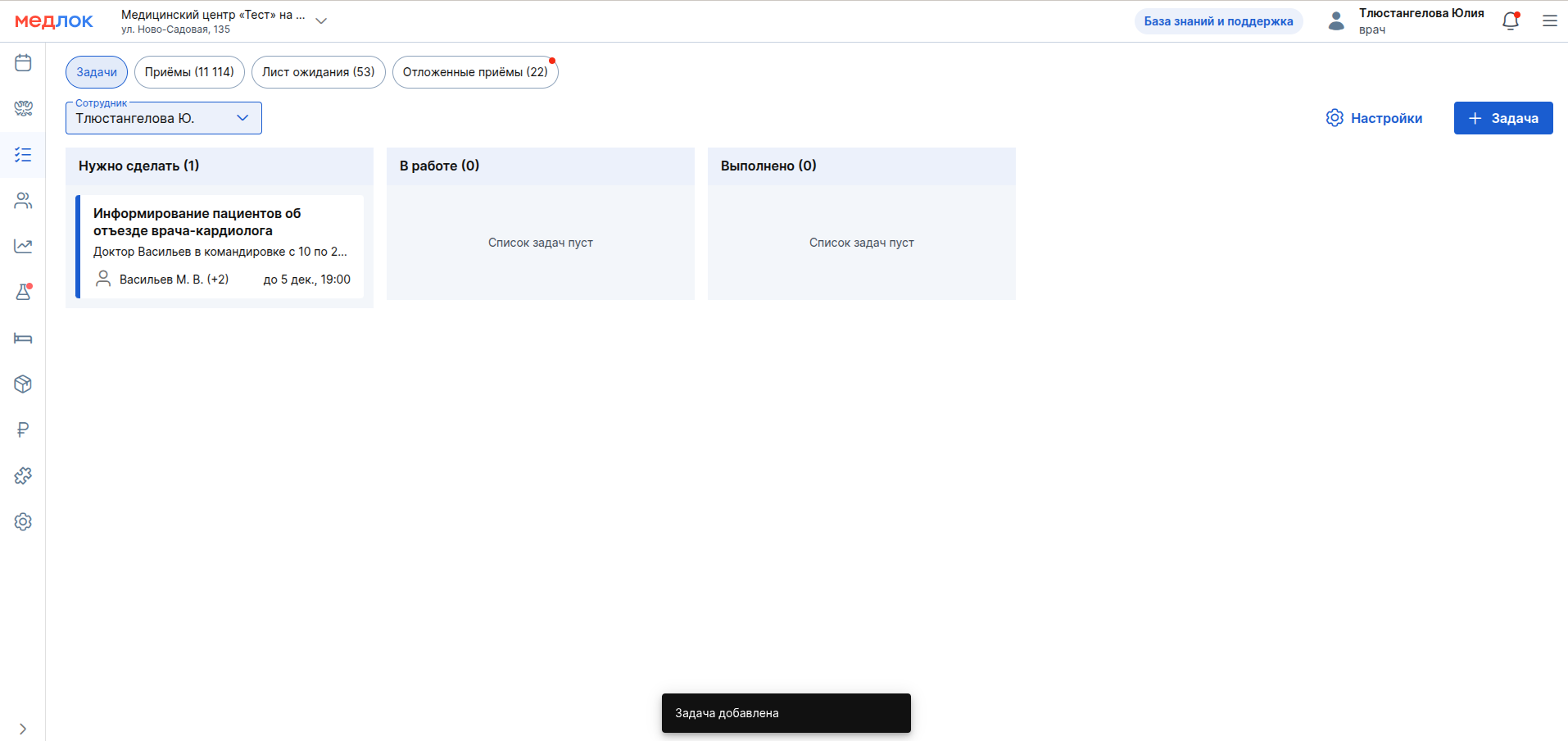The image size is (1568, 741).
Task: Open the analytics chart icon in sidebar
Action: [x=23, y=246]
